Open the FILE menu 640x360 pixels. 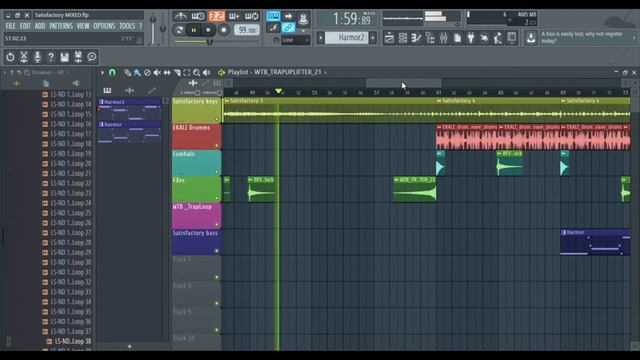[x=10, y=26]
